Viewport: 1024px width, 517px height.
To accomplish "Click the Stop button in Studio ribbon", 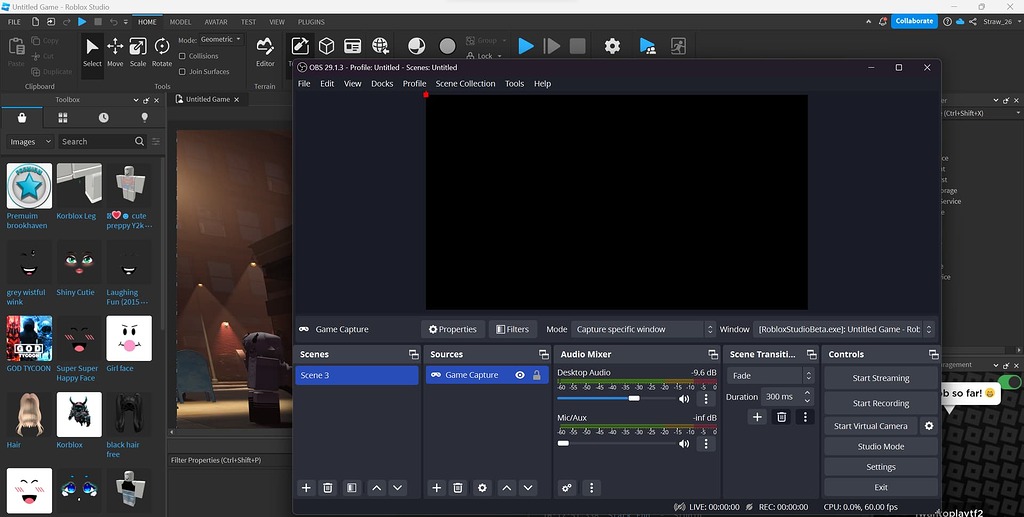I will [x=577, y=46].
